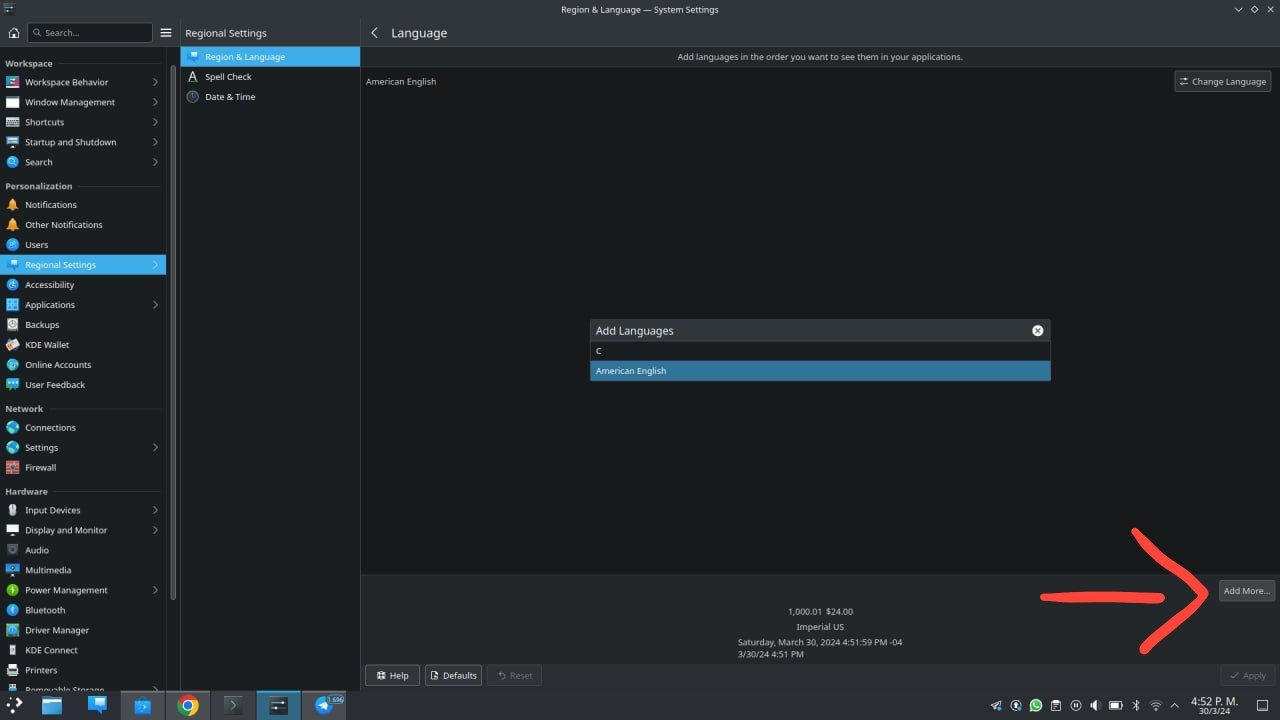The image size is (1280, 720).
Task: Open clipboard tray icon
Action: [1056, 705]
